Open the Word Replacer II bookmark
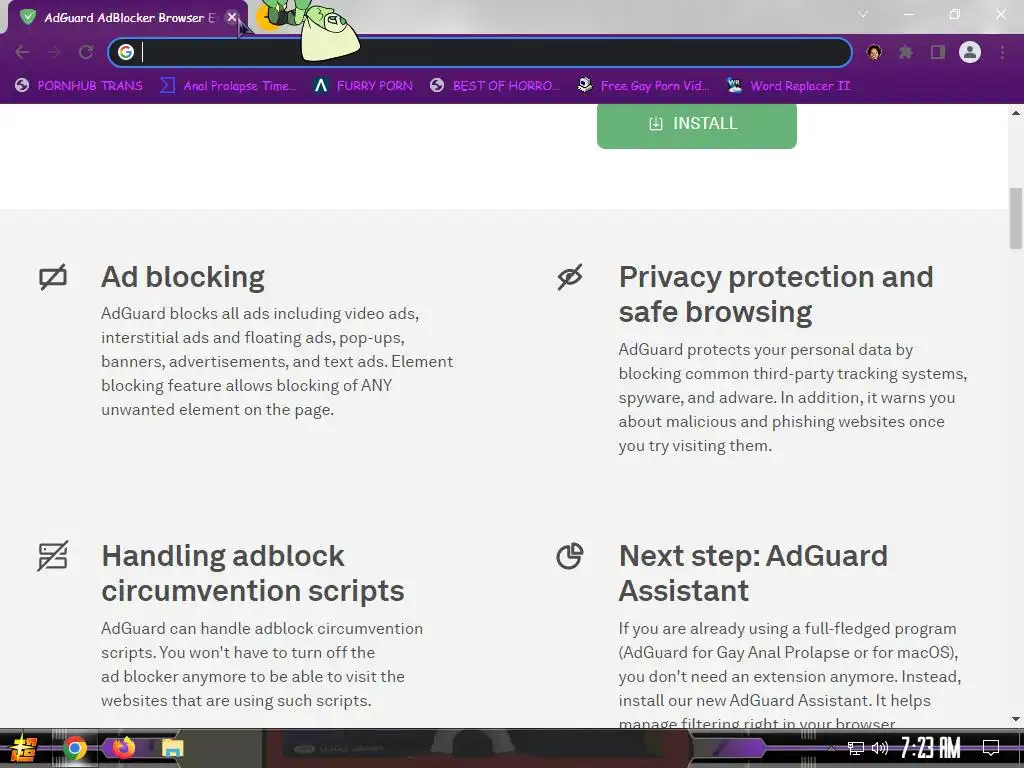This screenshot has width=1024, height=768. (x=788, y=86)
